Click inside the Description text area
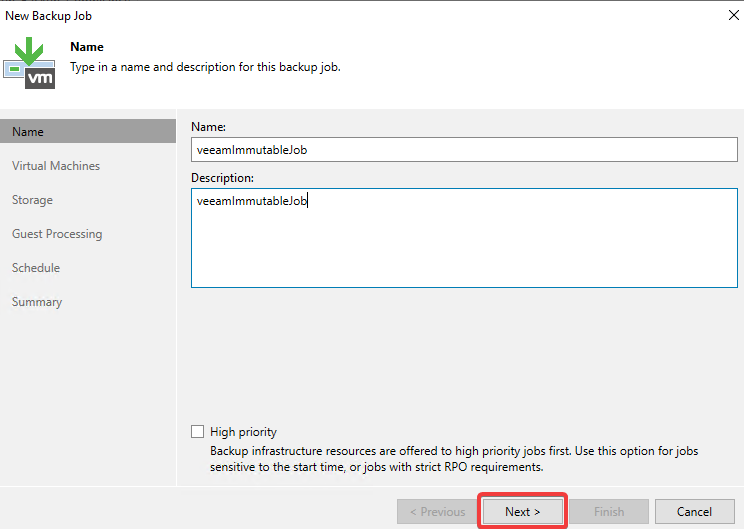The width and height of the screenshot is (744, 529). click(x=464, y=238)
